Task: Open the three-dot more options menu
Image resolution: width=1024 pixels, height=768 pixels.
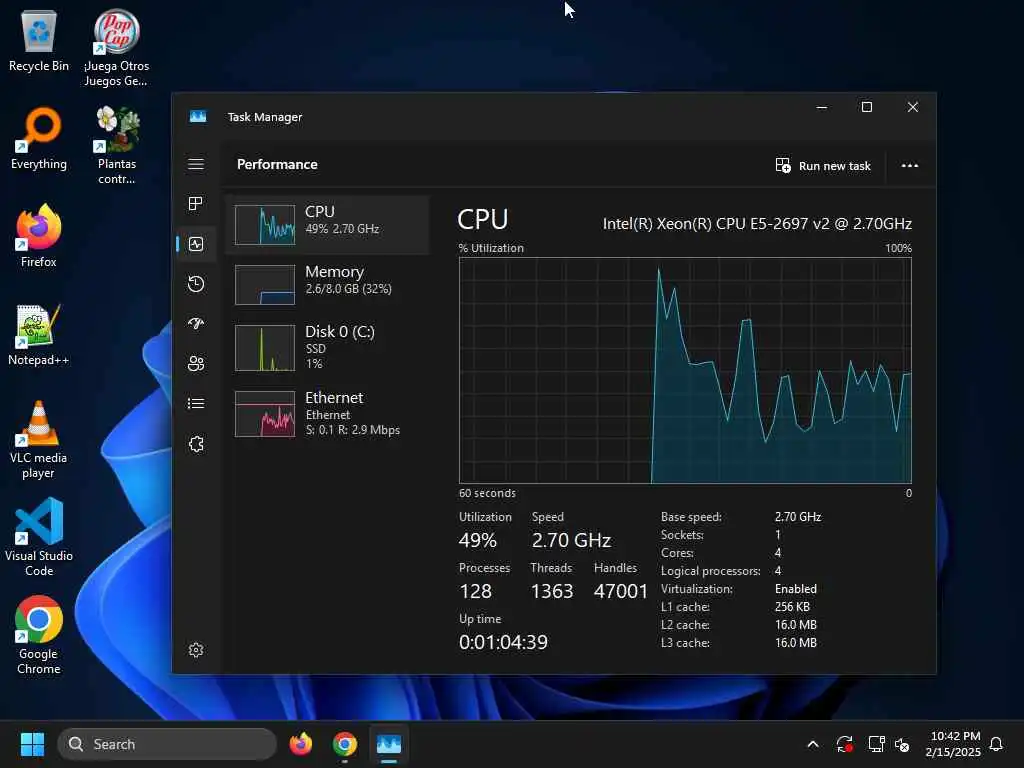Action: tap(910, 165)
